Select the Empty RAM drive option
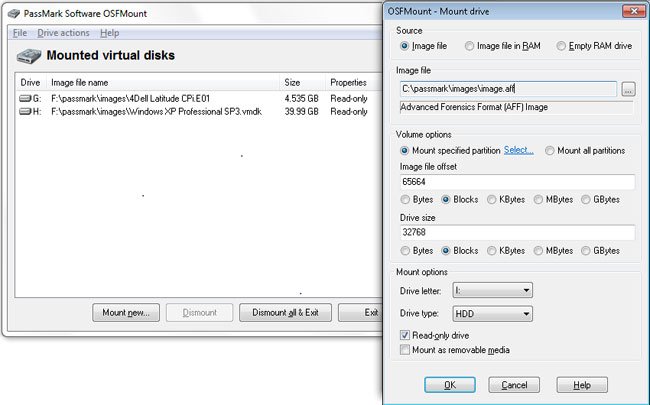650x405 pixels. [x=561, y=46]
